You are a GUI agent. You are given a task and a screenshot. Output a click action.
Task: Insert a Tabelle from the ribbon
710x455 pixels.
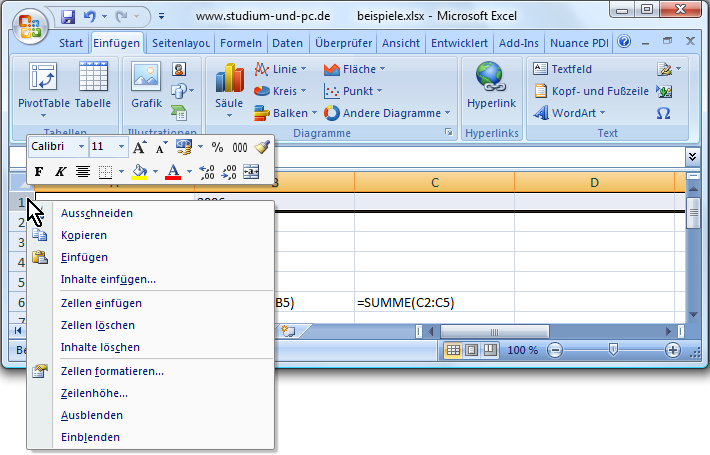[x=93, y=86]
